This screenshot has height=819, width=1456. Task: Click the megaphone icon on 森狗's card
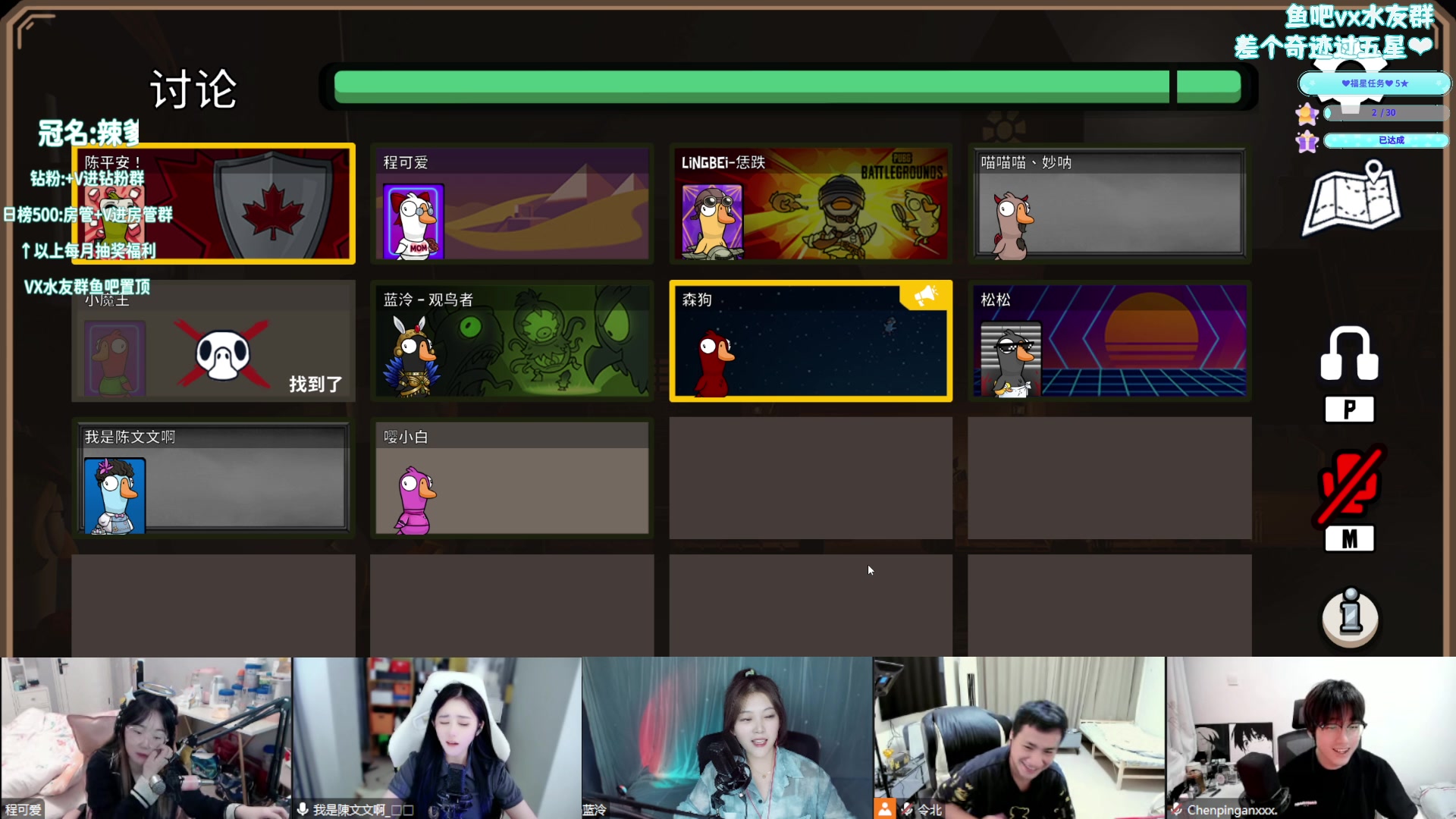pyautogui.click(x=924, y=296)
